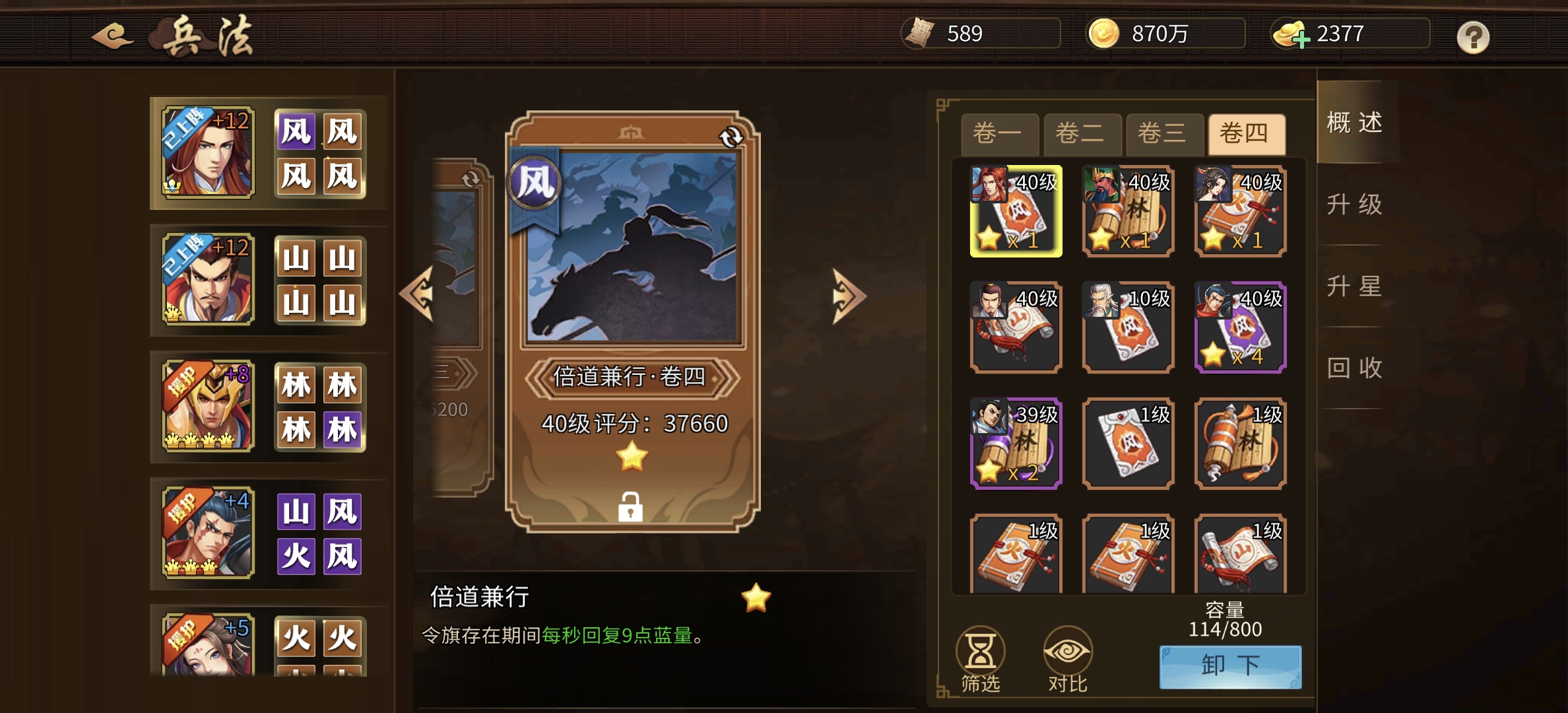The width and height of the screenshot is (1568, 713).
Task: Open the 回收 recycle option
Action: (1354, 368)
